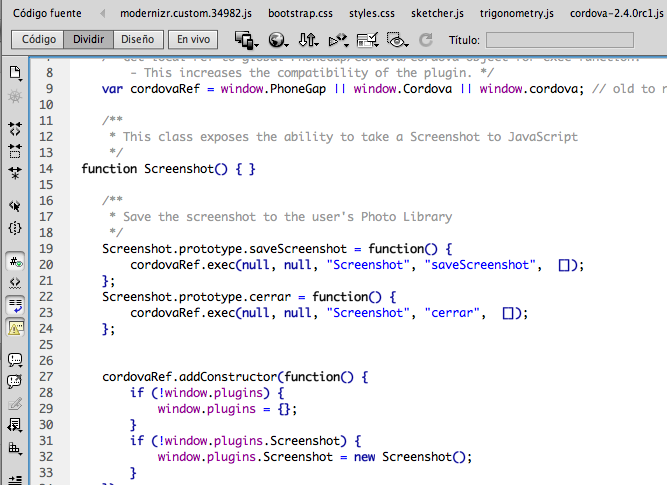The width and height of the screenshot is (667, 485).
Task: Click the collapse selection icon
Action: 15,151
